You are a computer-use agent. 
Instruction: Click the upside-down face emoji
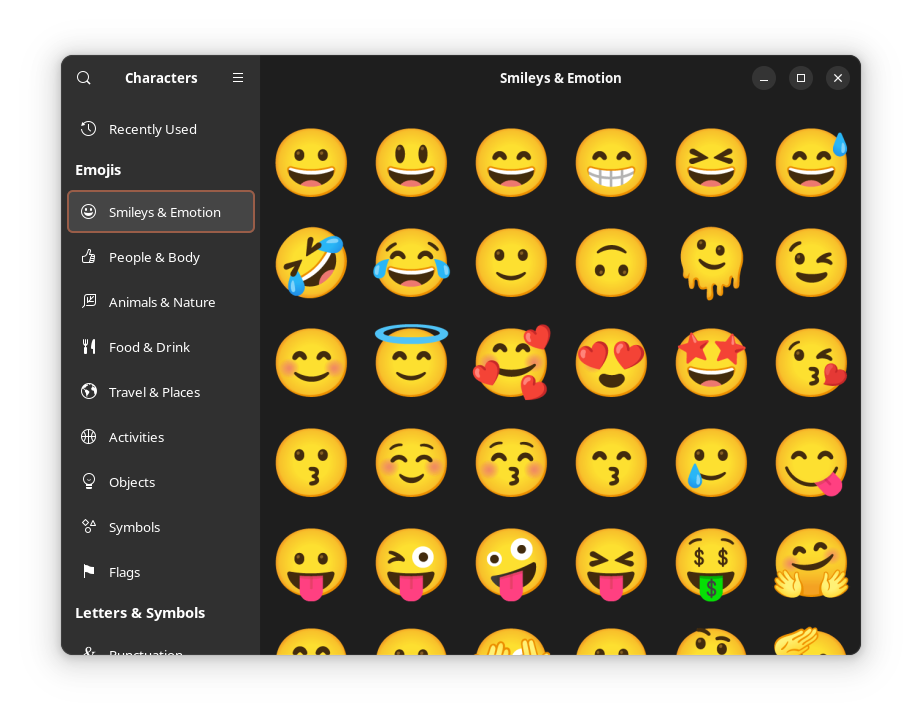611,263
